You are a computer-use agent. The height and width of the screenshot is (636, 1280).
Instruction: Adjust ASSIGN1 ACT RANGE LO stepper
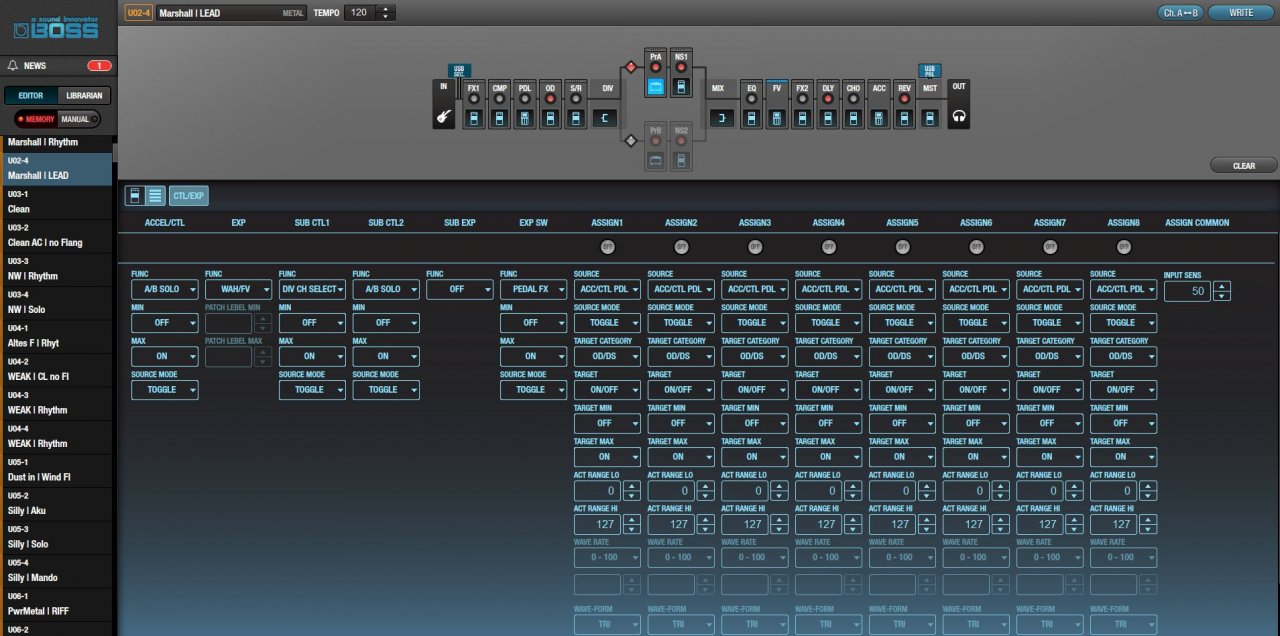click(x=631, y=491)
